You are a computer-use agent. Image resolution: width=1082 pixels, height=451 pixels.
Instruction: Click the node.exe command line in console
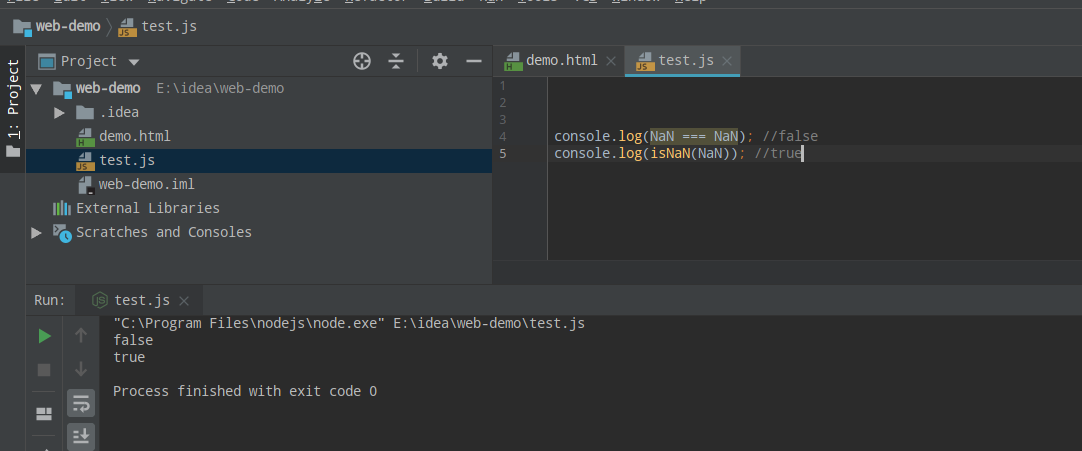(x=349, y=323)
